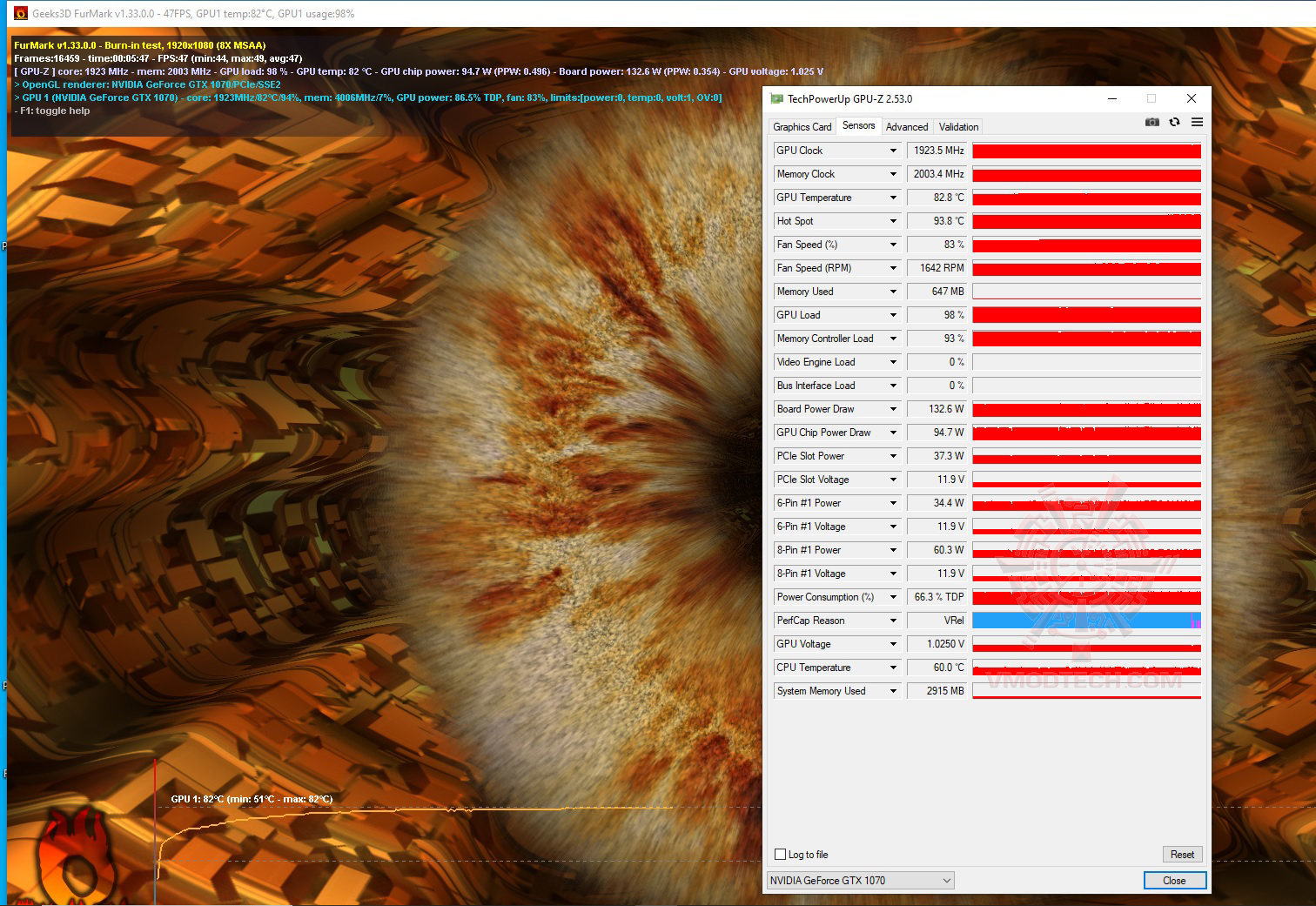Open the 8-Pin #1 Power dropdown
The height and width of the screenshot is (906, 1316).
[893, 551]
